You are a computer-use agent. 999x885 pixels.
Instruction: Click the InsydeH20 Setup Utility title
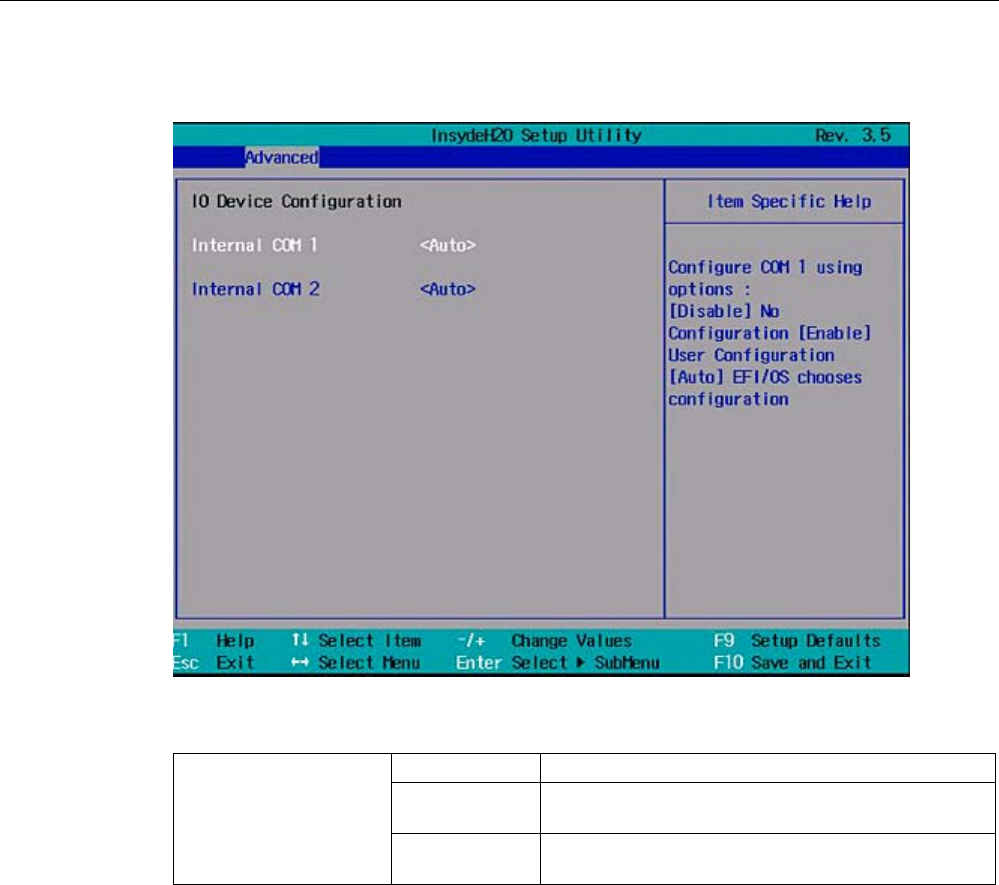point(536,135)
